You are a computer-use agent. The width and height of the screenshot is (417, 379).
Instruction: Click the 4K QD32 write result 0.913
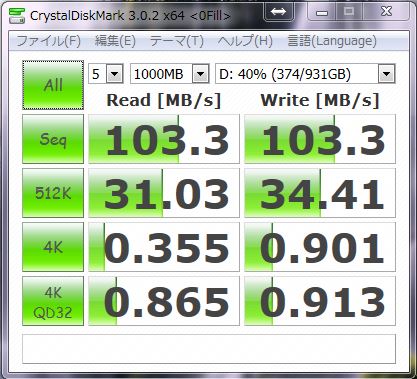click(320, 301)
